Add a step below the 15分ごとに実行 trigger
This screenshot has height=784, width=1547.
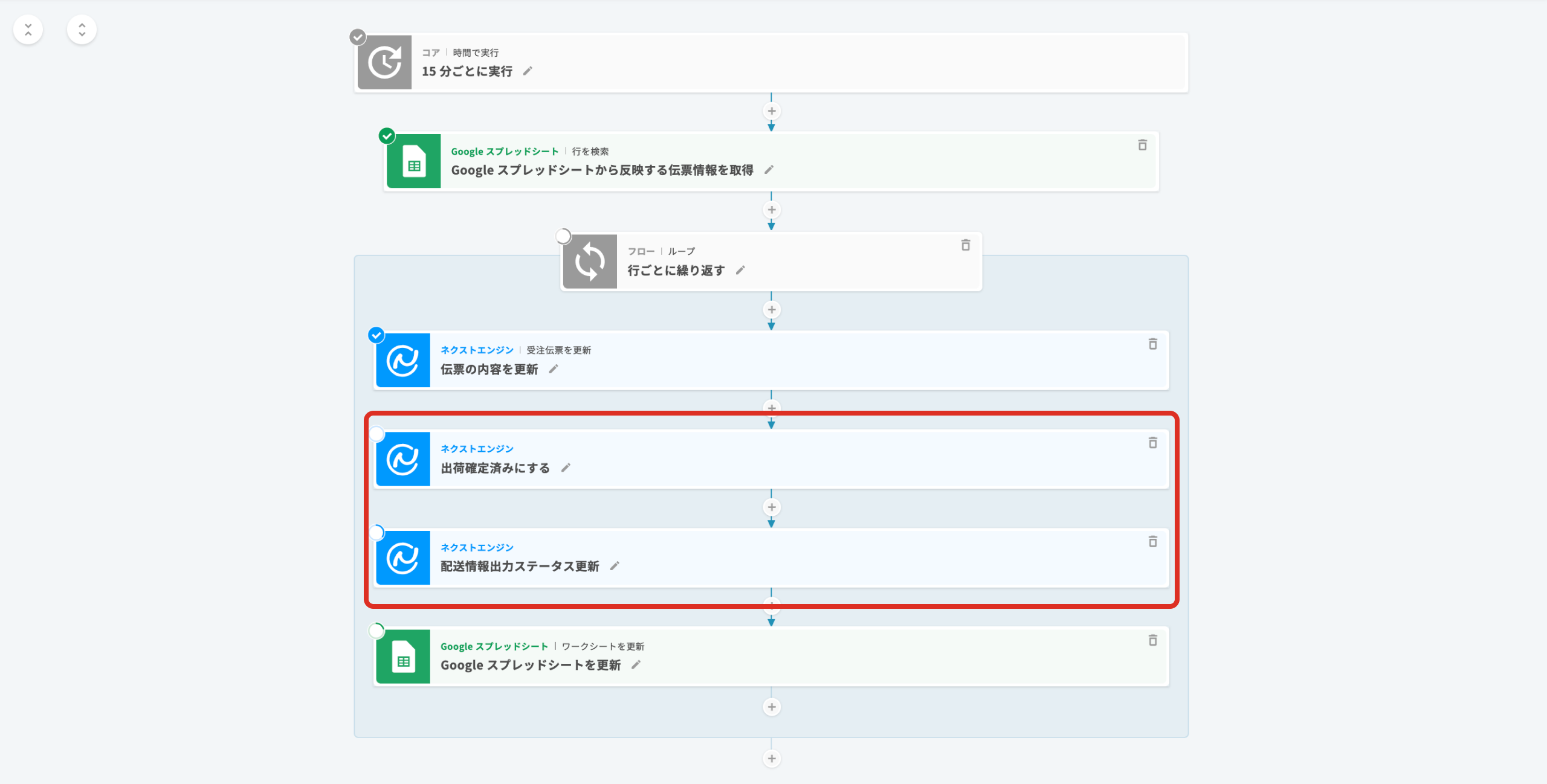[x=772, y=111]
